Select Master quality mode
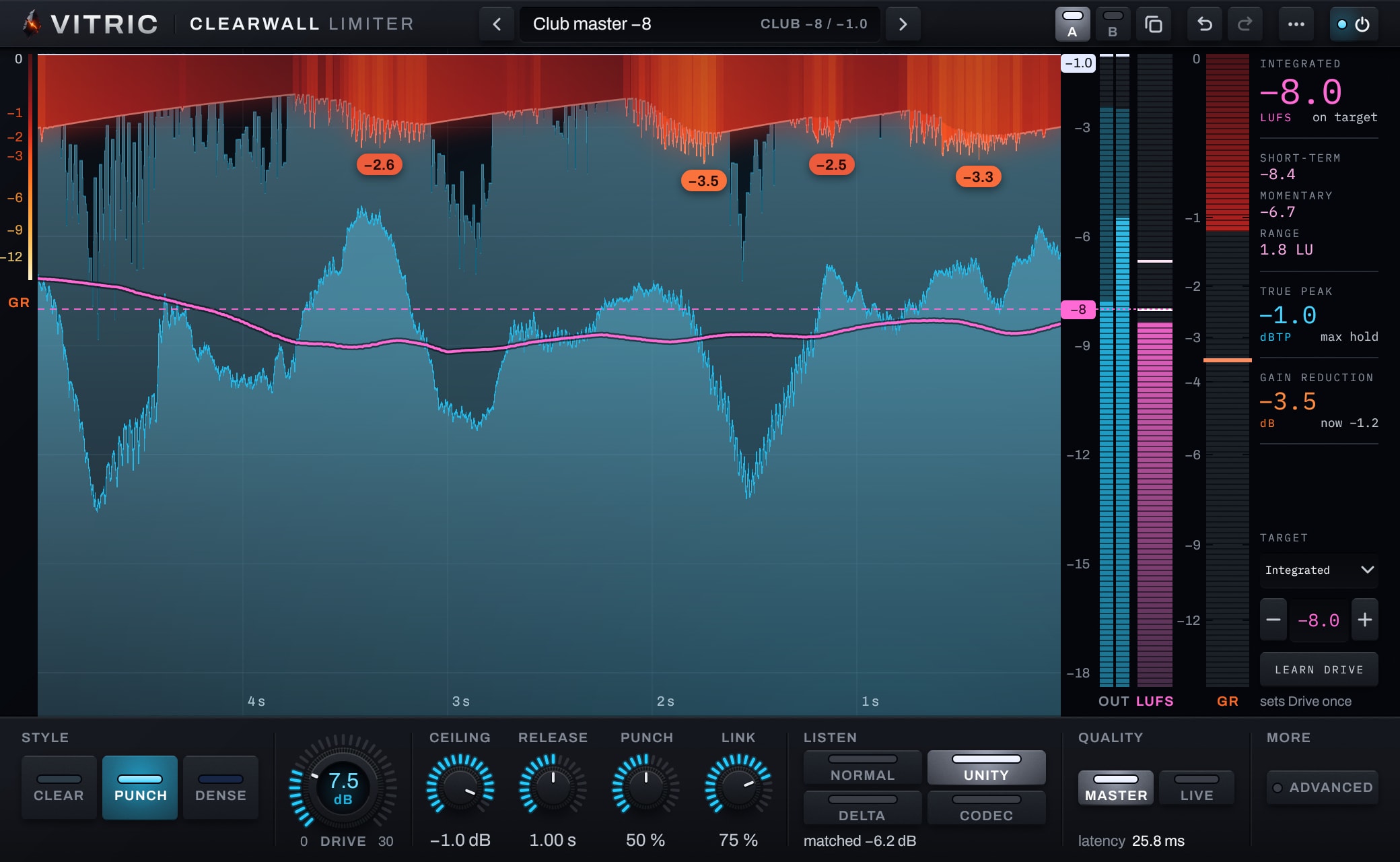 [x=1116, y=787]
